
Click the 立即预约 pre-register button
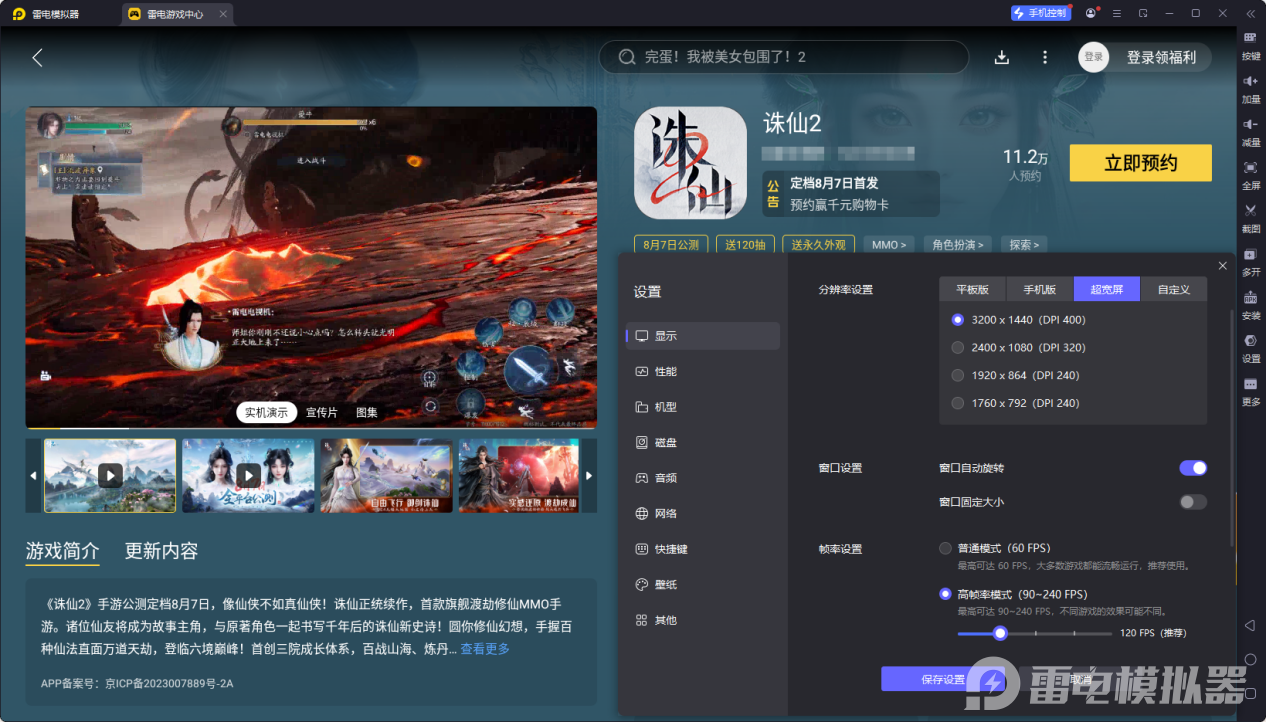click(1140, 163)
